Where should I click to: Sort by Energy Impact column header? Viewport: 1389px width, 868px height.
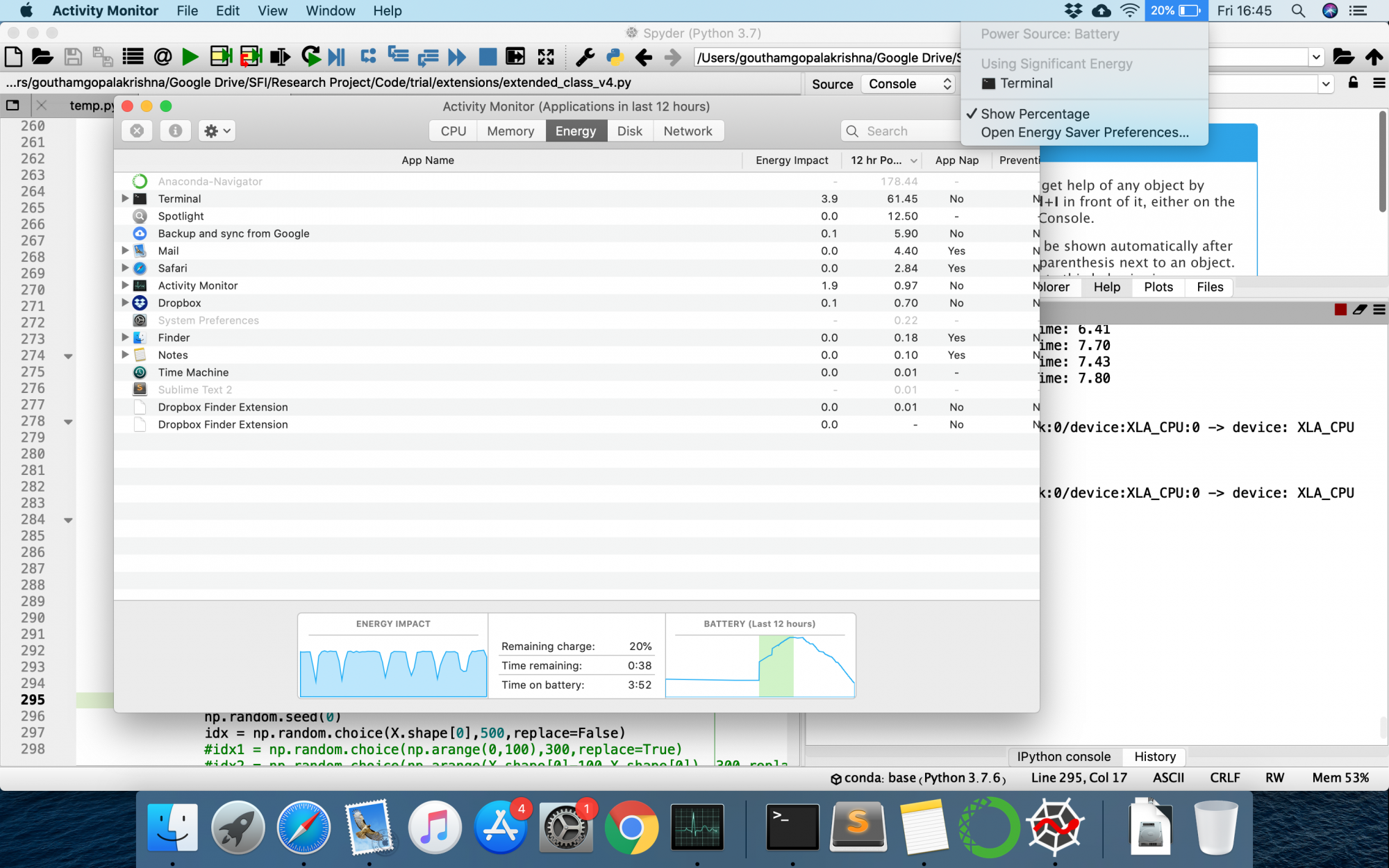click(x=791, y=160)
